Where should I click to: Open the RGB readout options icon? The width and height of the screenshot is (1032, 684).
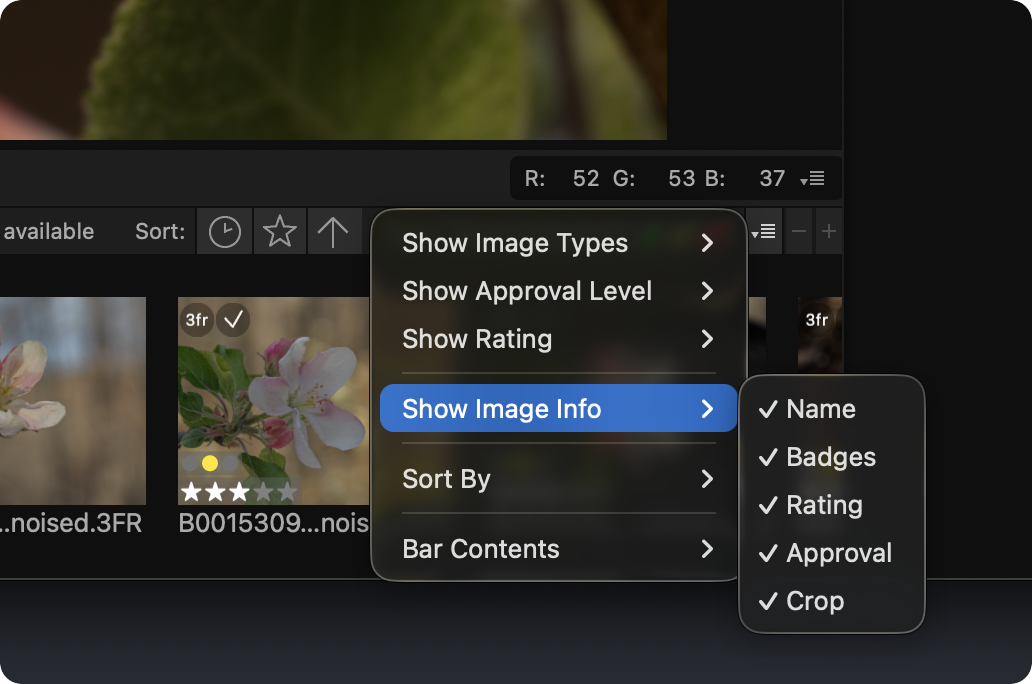point(812,178)
